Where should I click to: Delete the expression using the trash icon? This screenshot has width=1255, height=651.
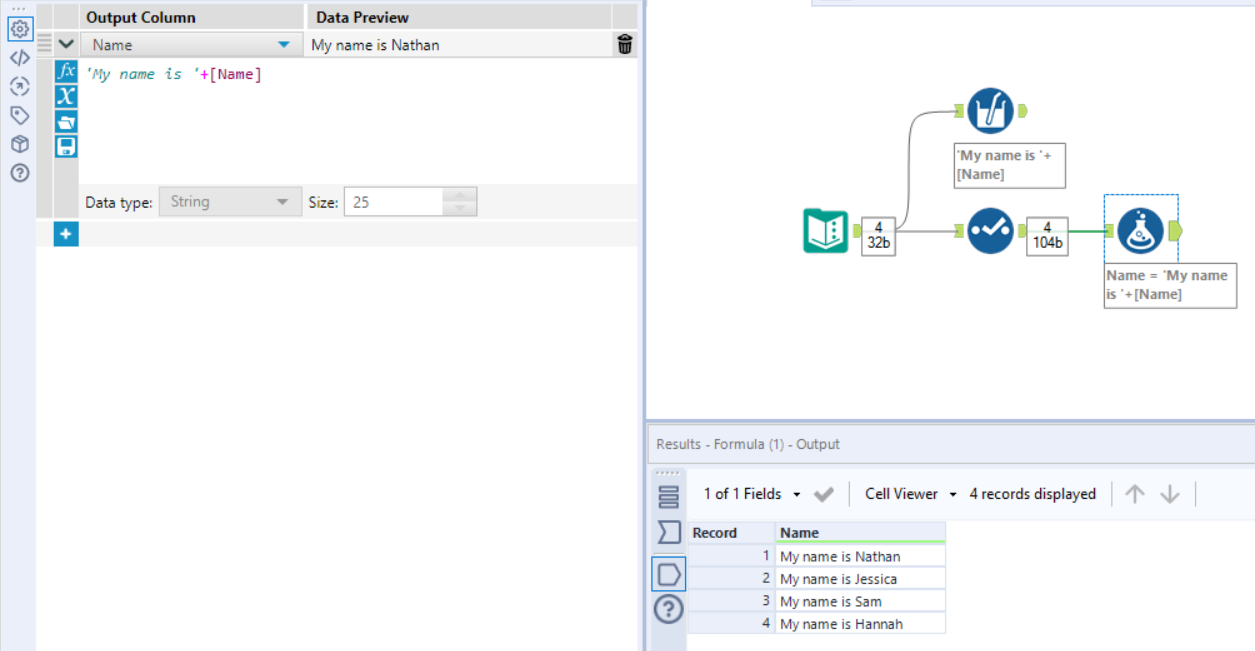624,44
